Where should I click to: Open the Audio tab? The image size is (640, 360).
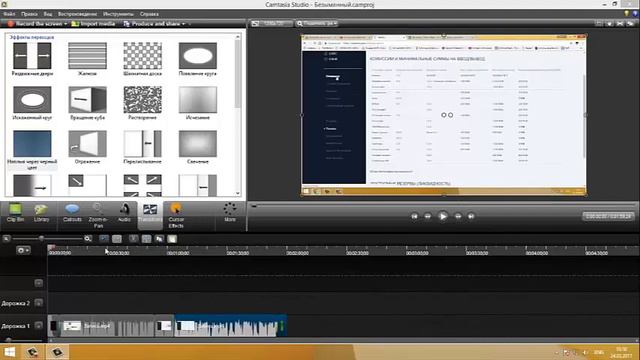[x=124, y=213]
